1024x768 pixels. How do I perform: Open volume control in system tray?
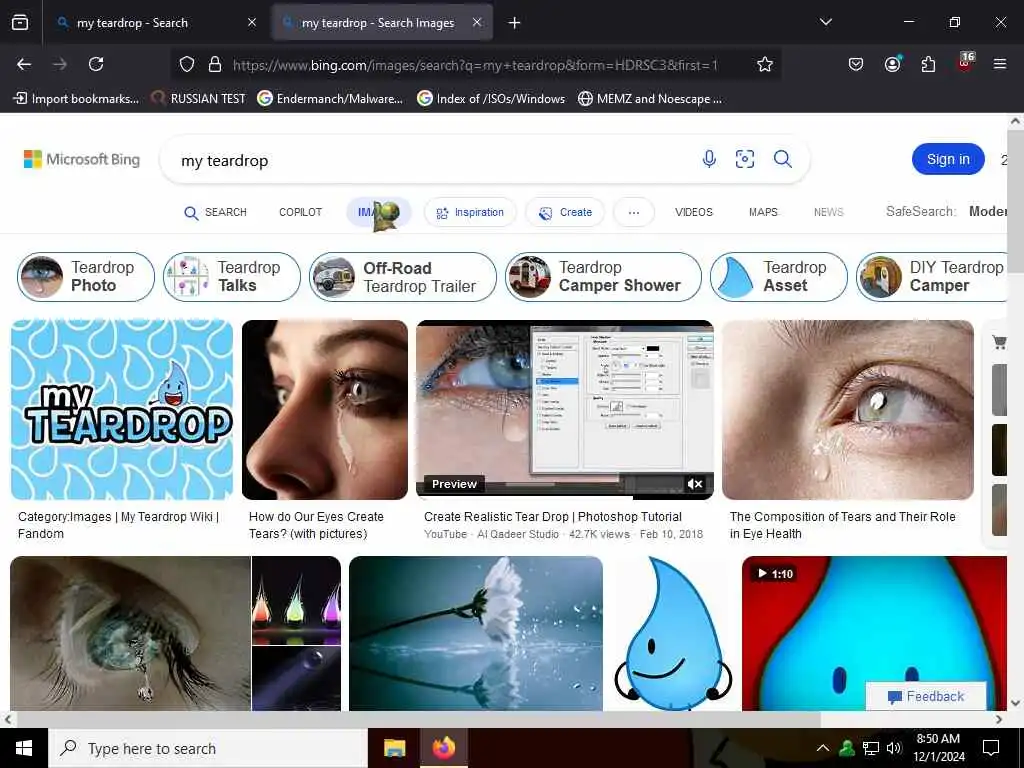point(894,748)
